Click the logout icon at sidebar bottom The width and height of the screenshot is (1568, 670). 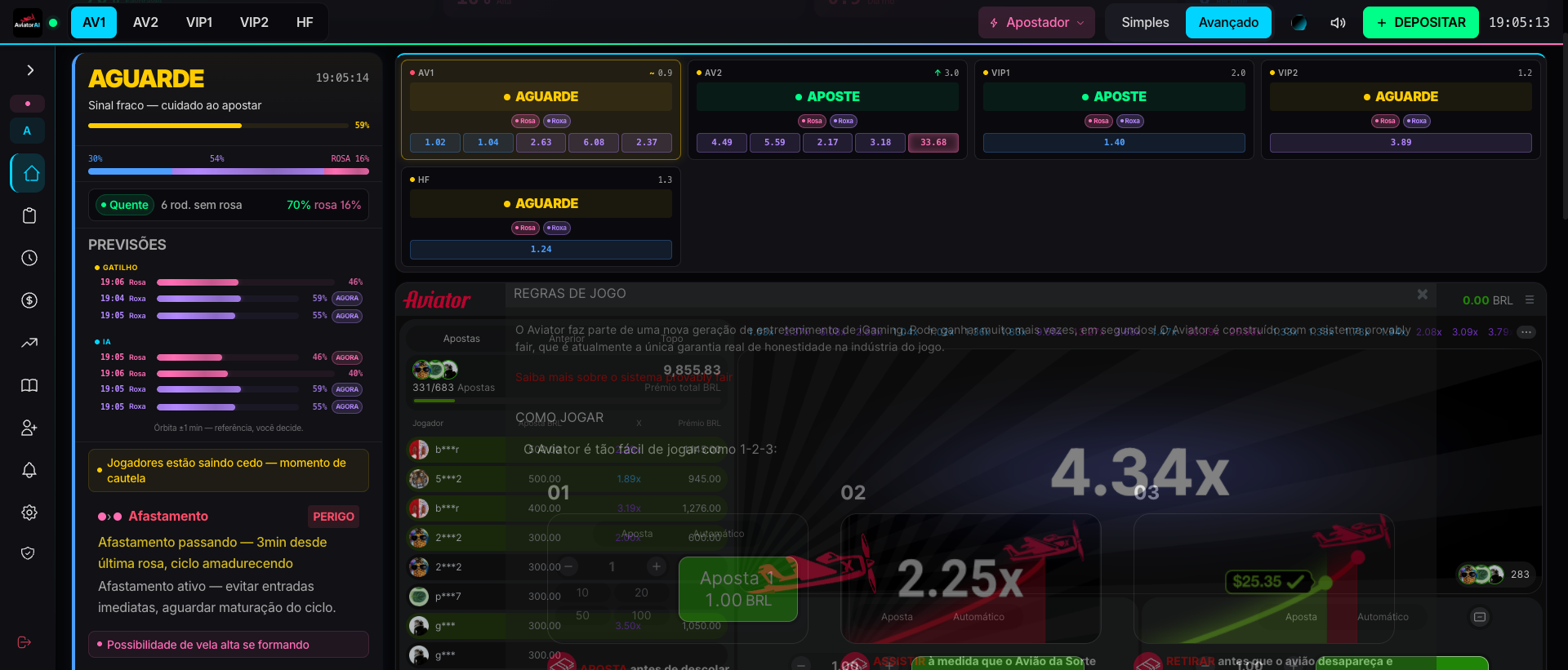[x=24, y=642]
